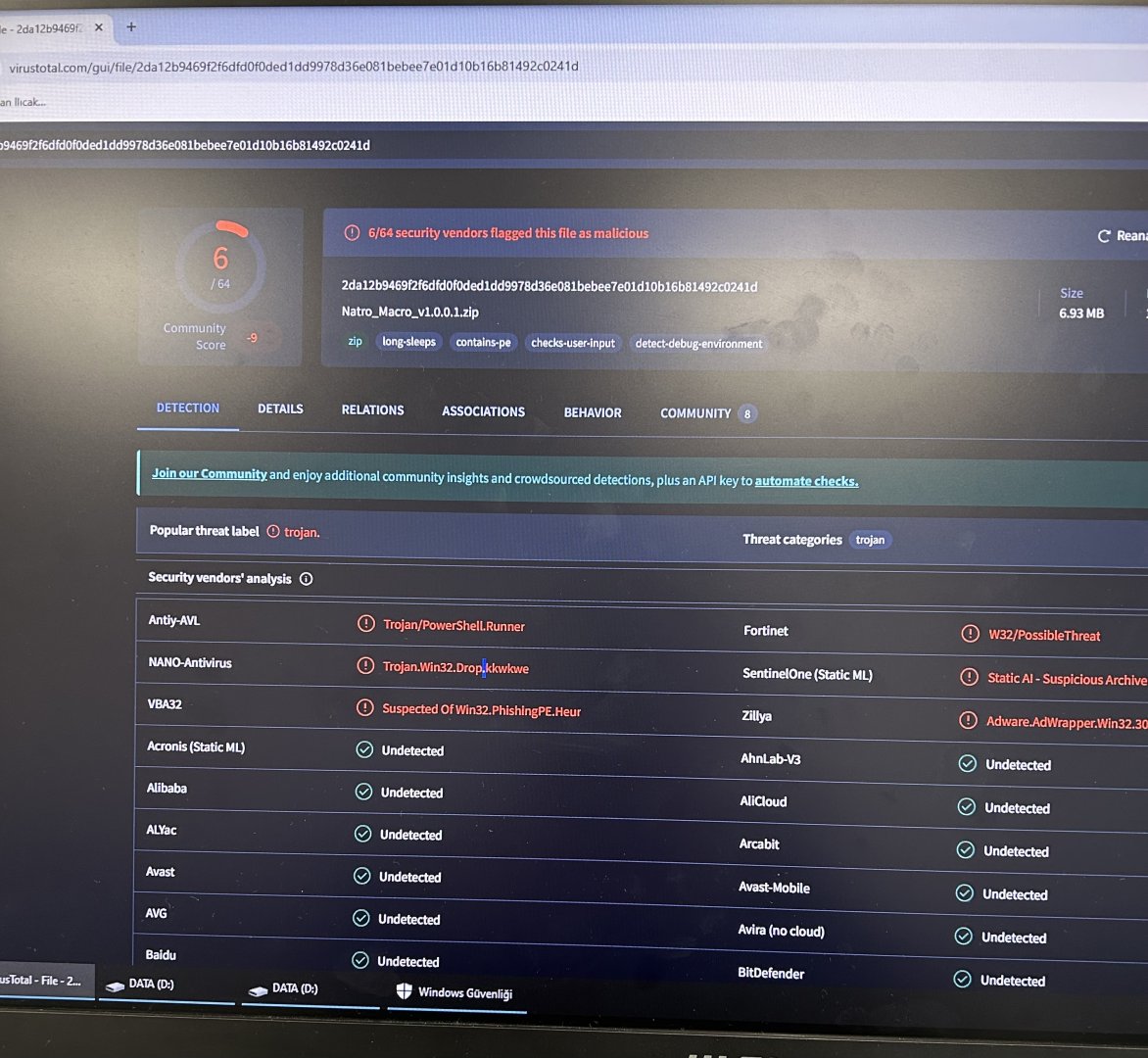
Task: Click the Antiy-AVL vendor name
Action: pos(173,620)
